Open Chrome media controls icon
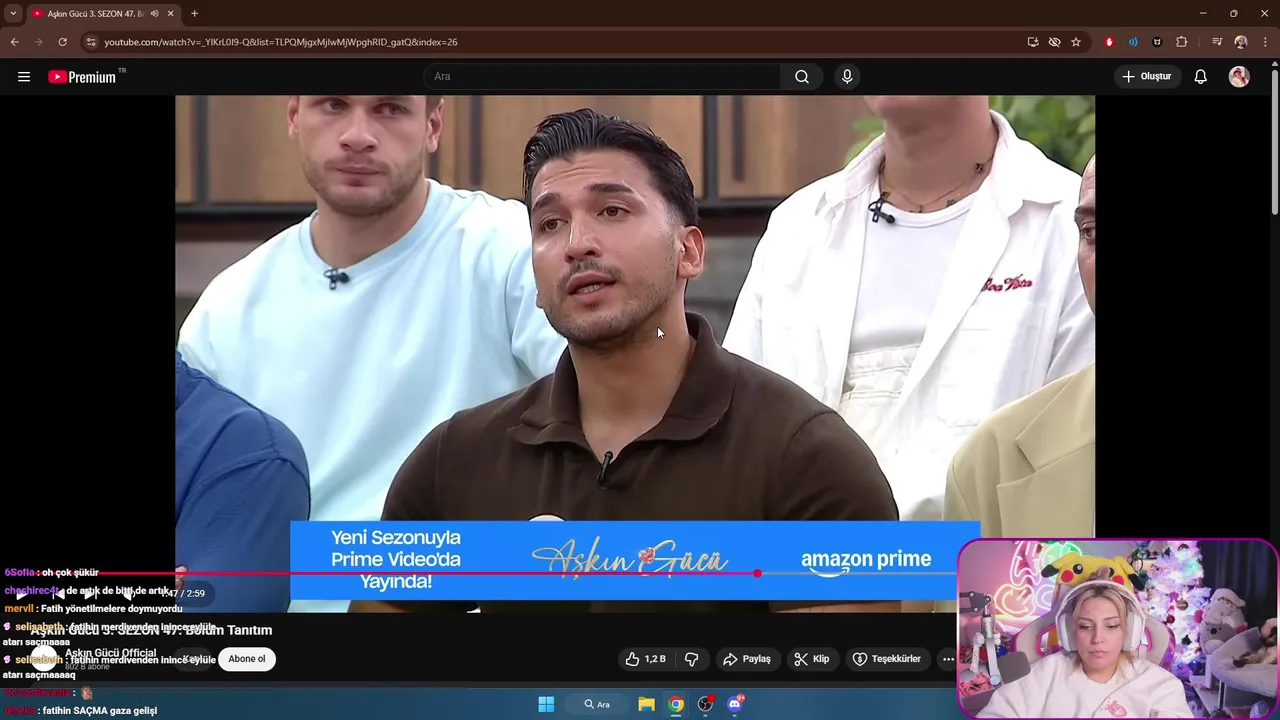The image size is (1280, 720). pos(1217,42)
